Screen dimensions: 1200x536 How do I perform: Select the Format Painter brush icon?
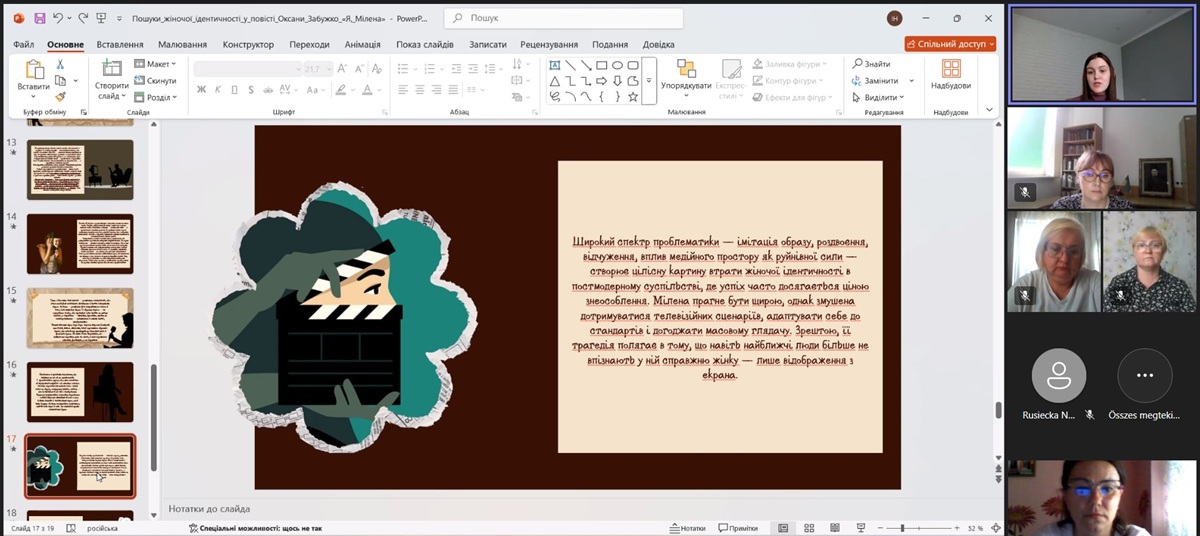point(60,97)
